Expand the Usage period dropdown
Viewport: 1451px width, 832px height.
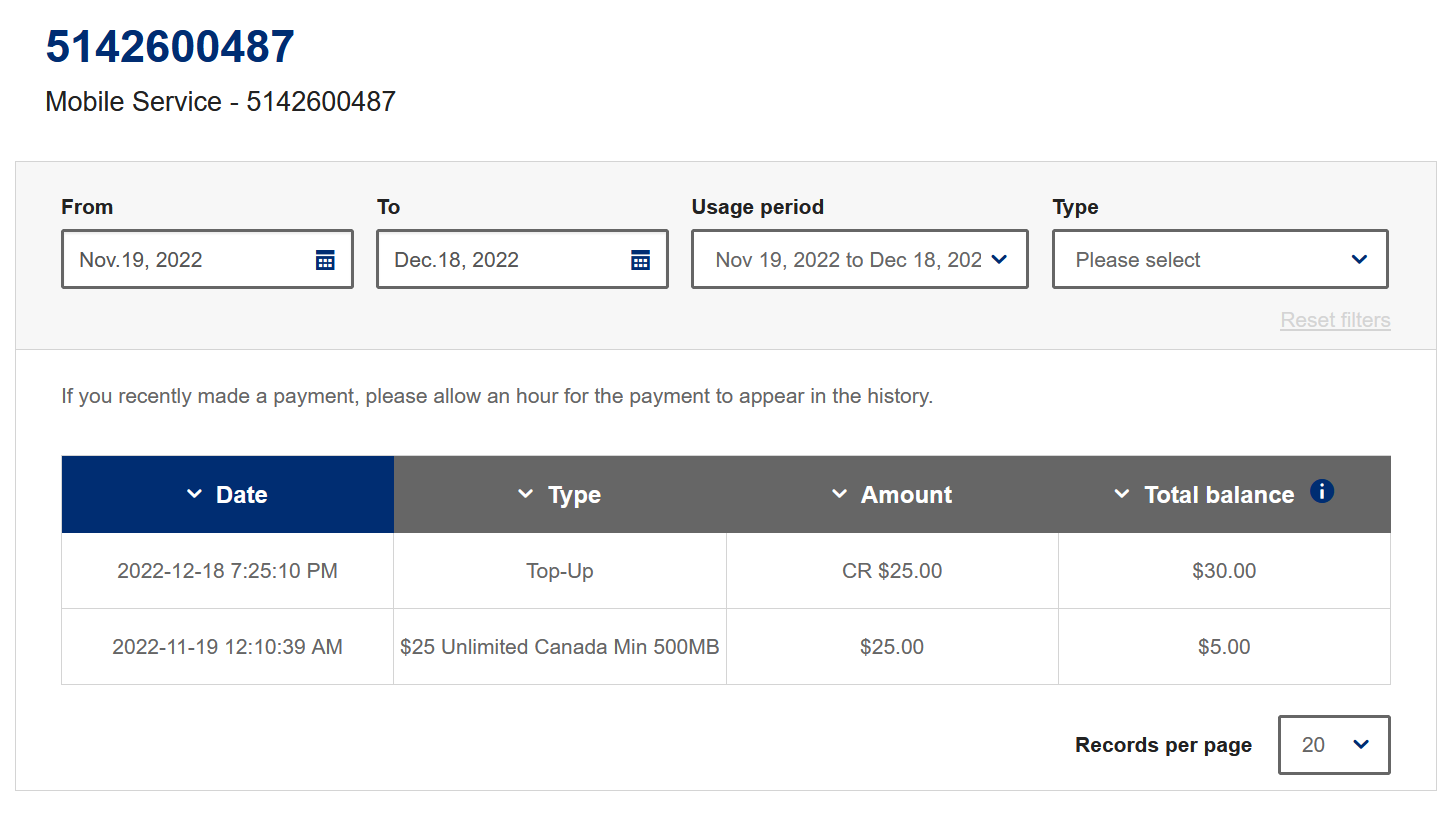point(859,260)
